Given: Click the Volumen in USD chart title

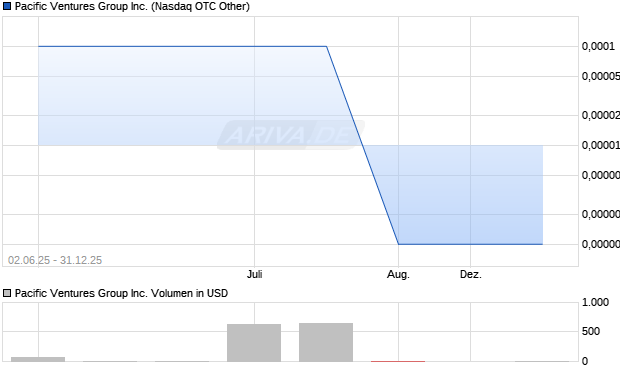Looking at the screenshot, I should tap(121, 293).
